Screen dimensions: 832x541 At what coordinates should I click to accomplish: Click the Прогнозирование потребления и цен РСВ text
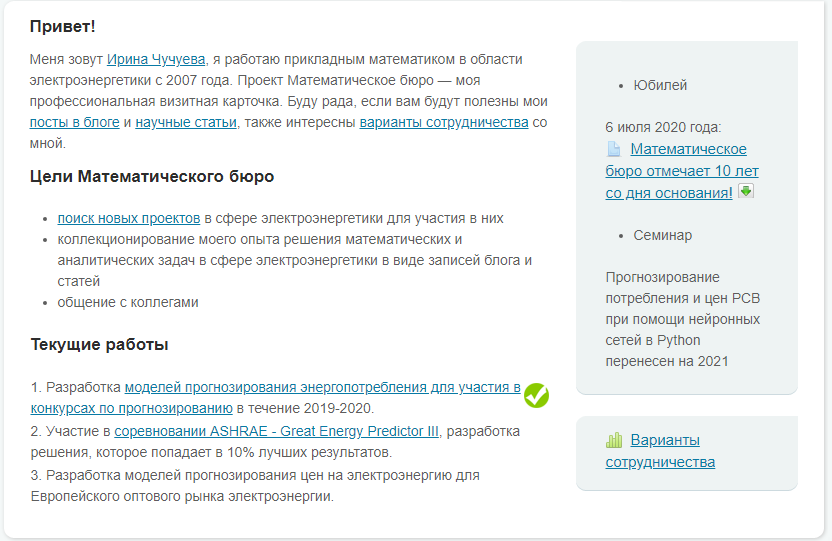pos(683,319)
